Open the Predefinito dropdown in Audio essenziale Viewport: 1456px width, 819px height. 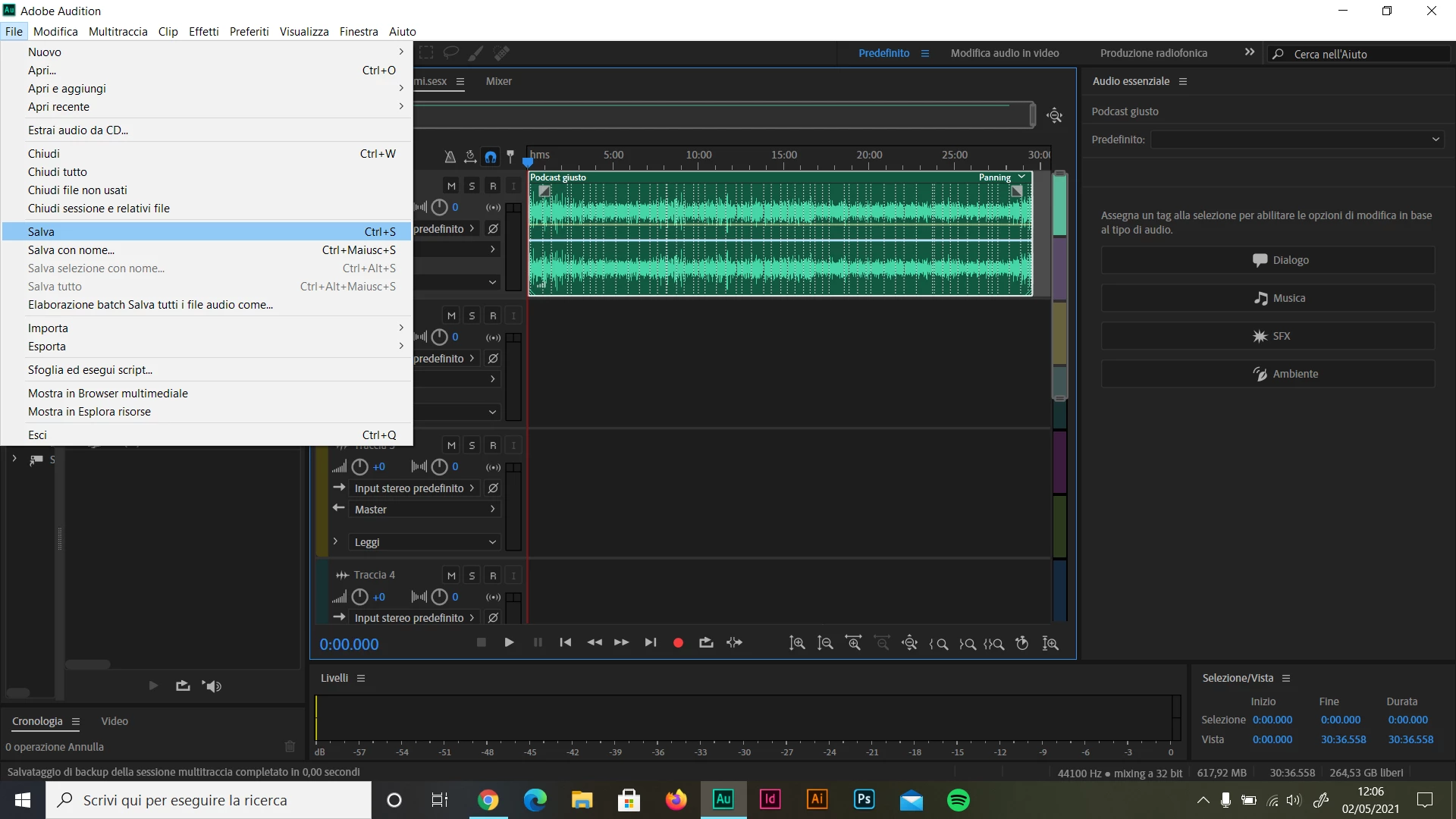(1297, 140)
